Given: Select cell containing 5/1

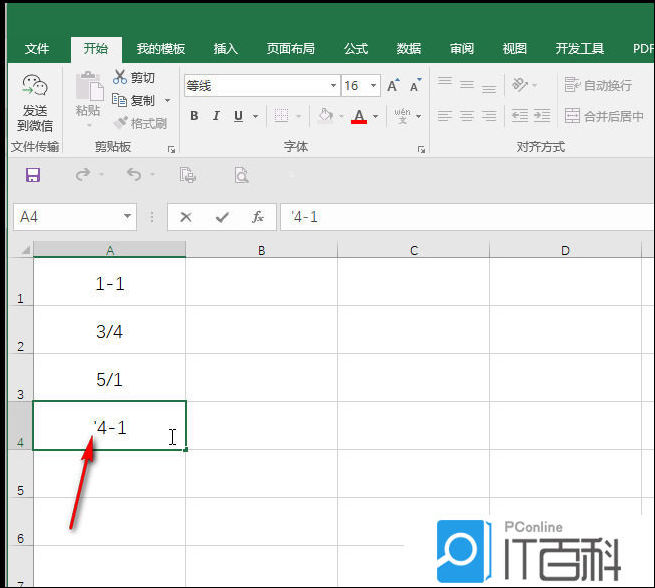Looking at the screenshot, I should click(x=109, y=378).
